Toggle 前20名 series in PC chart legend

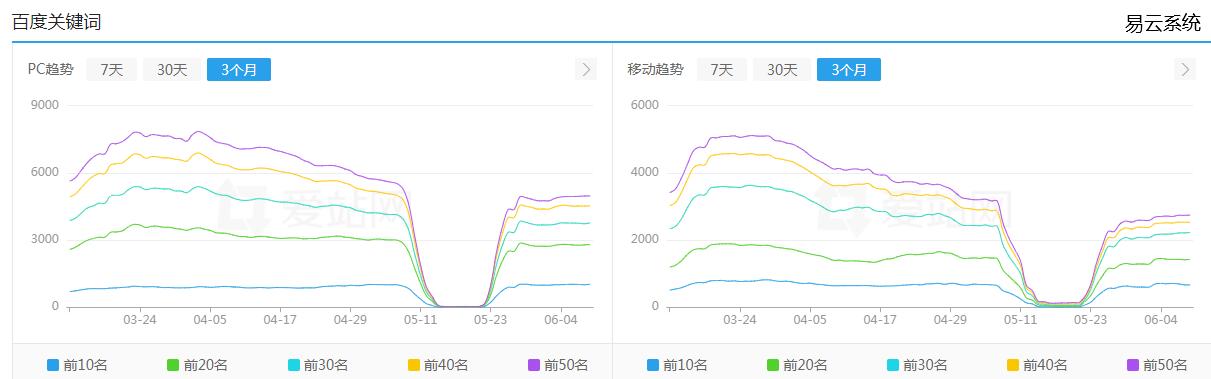(x=197, y=365)
